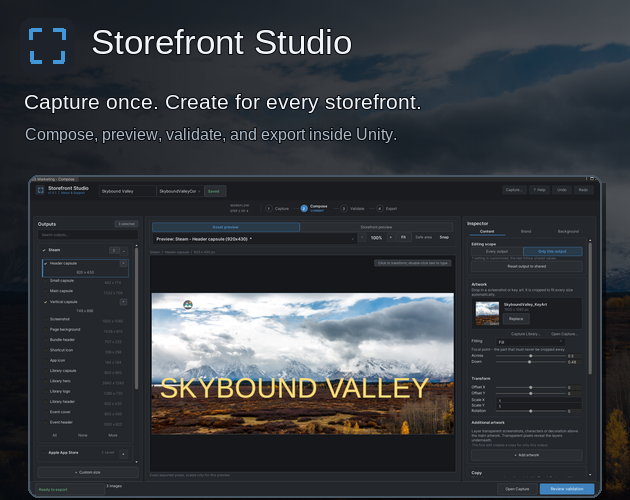Viewport: 630px width, 500px height.
Task: Select workflow step 3 Validate
Action: (x=352, y=208)
